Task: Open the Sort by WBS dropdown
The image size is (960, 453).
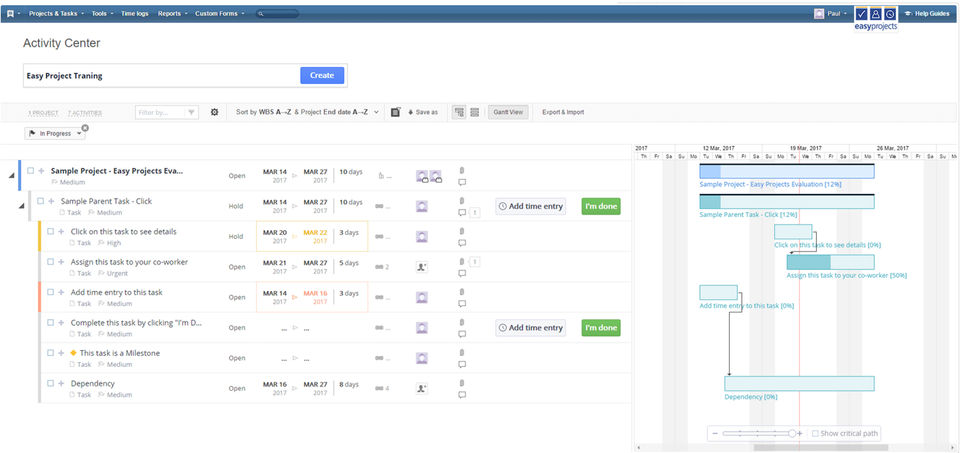Action: (307, 113)
